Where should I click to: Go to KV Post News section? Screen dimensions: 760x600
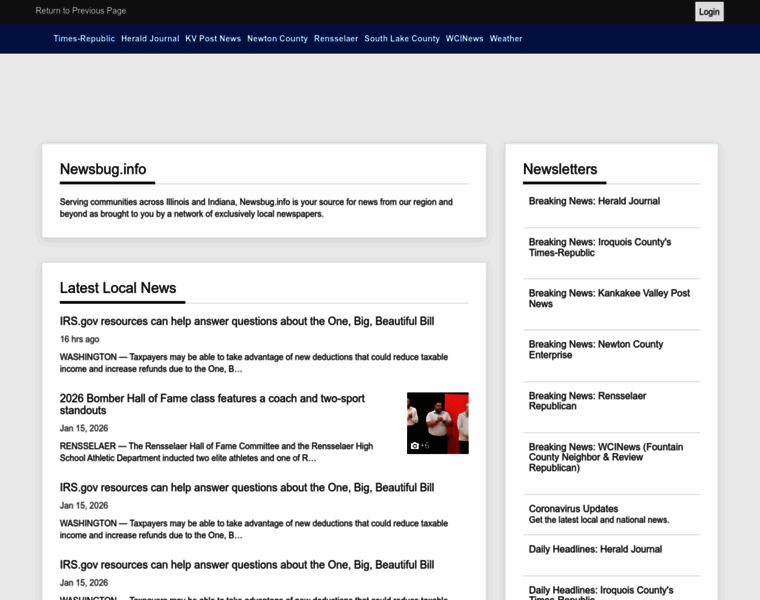click(213, 38)
